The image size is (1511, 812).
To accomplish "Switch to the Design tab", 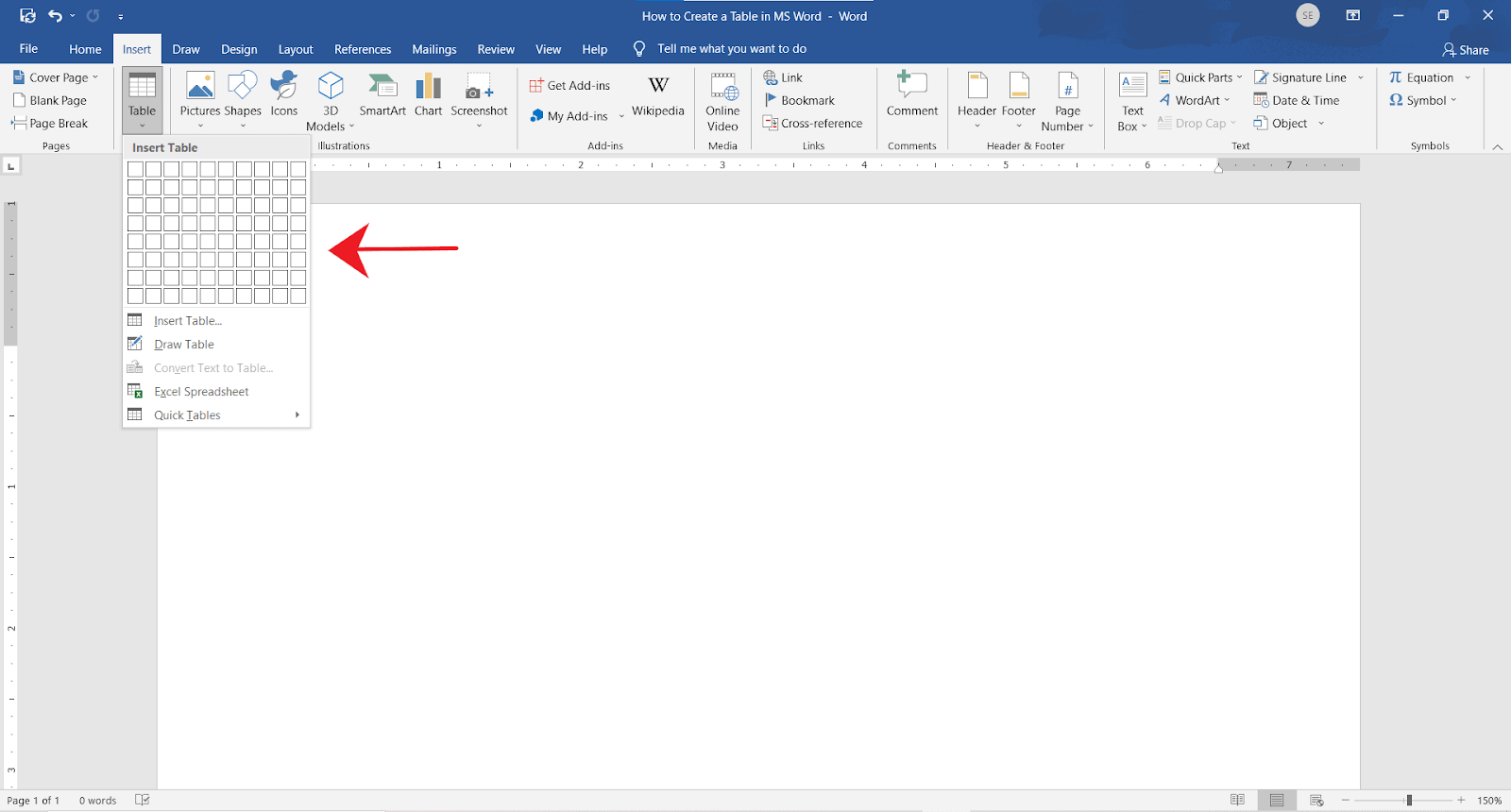I will tap(239, 49).
